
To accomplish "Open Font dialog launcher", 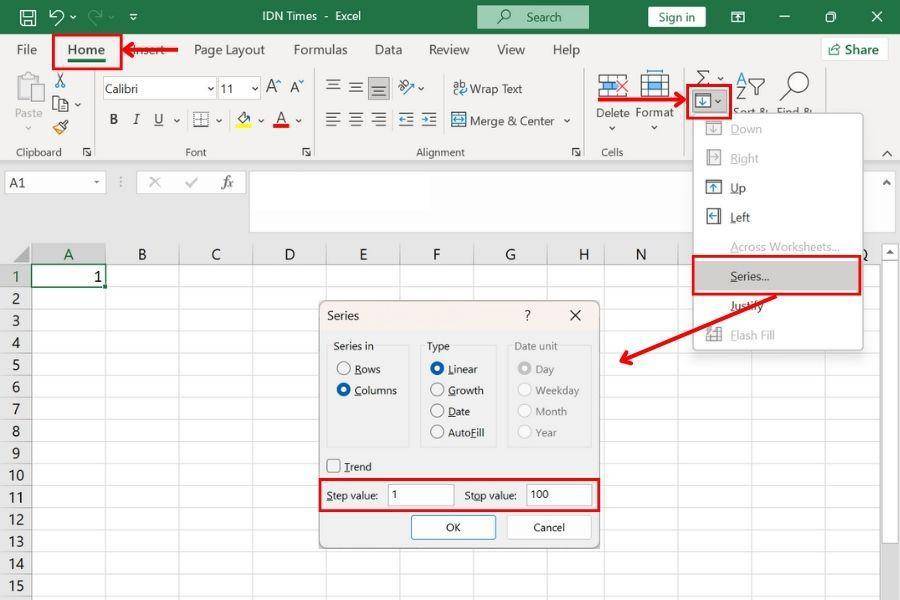I will [x=307, y=152].
